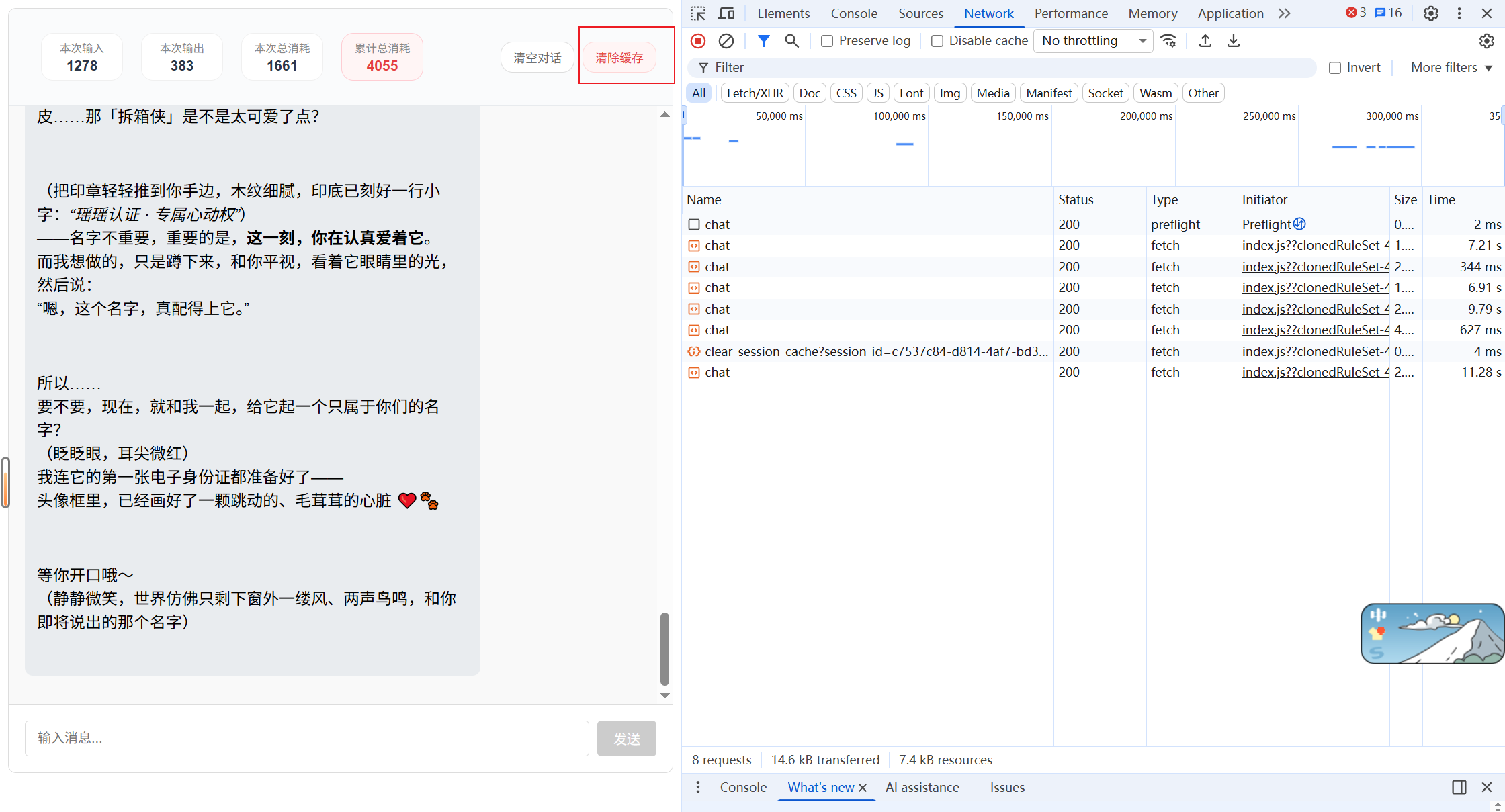Stop recording network log

698,41
